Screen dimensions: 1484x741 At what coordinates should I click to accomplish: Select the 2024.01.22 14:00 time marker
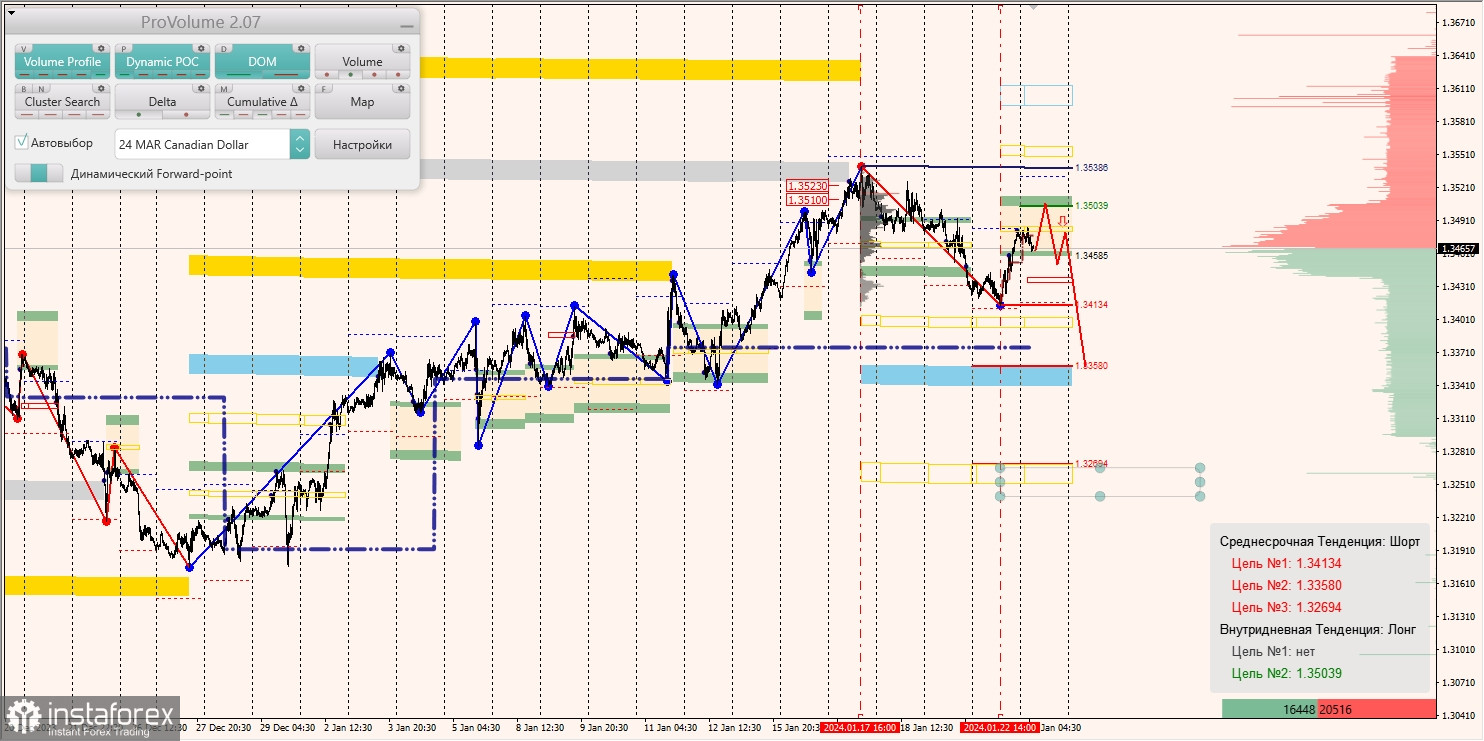coord(999,728)
